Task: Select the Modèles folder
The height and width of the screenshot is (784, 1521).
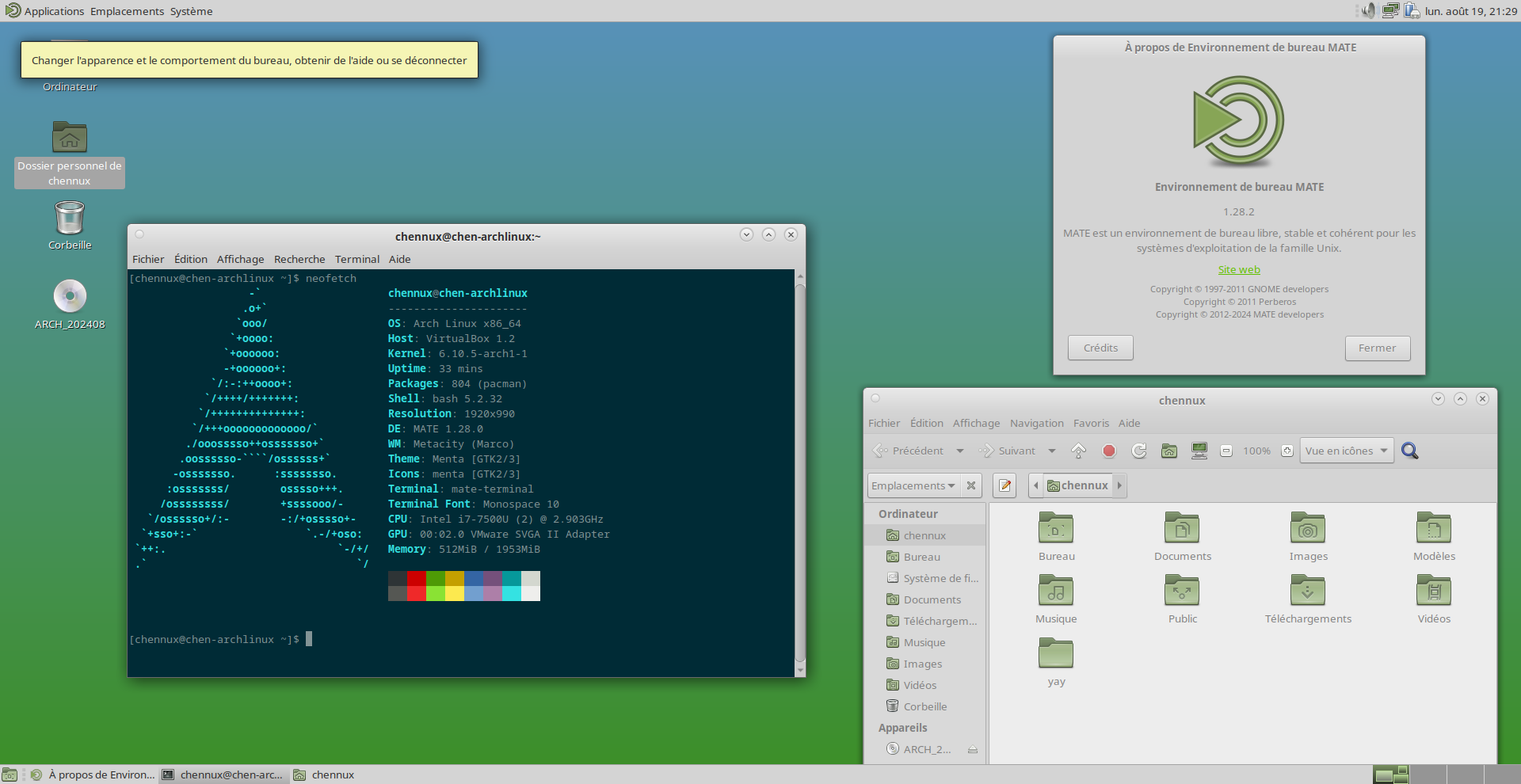Action: [x=1434, y=528]
